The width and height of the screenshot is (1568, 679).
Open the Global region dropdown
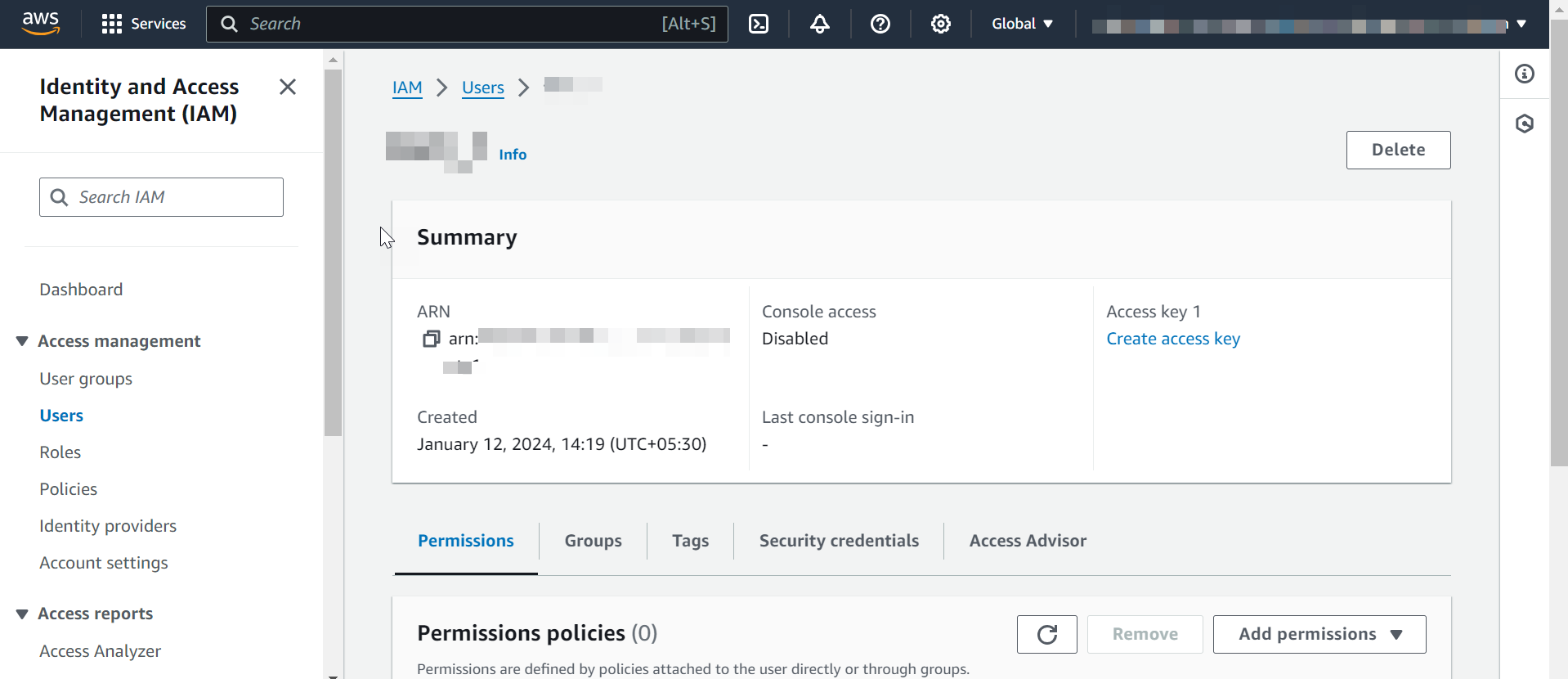1023,24
